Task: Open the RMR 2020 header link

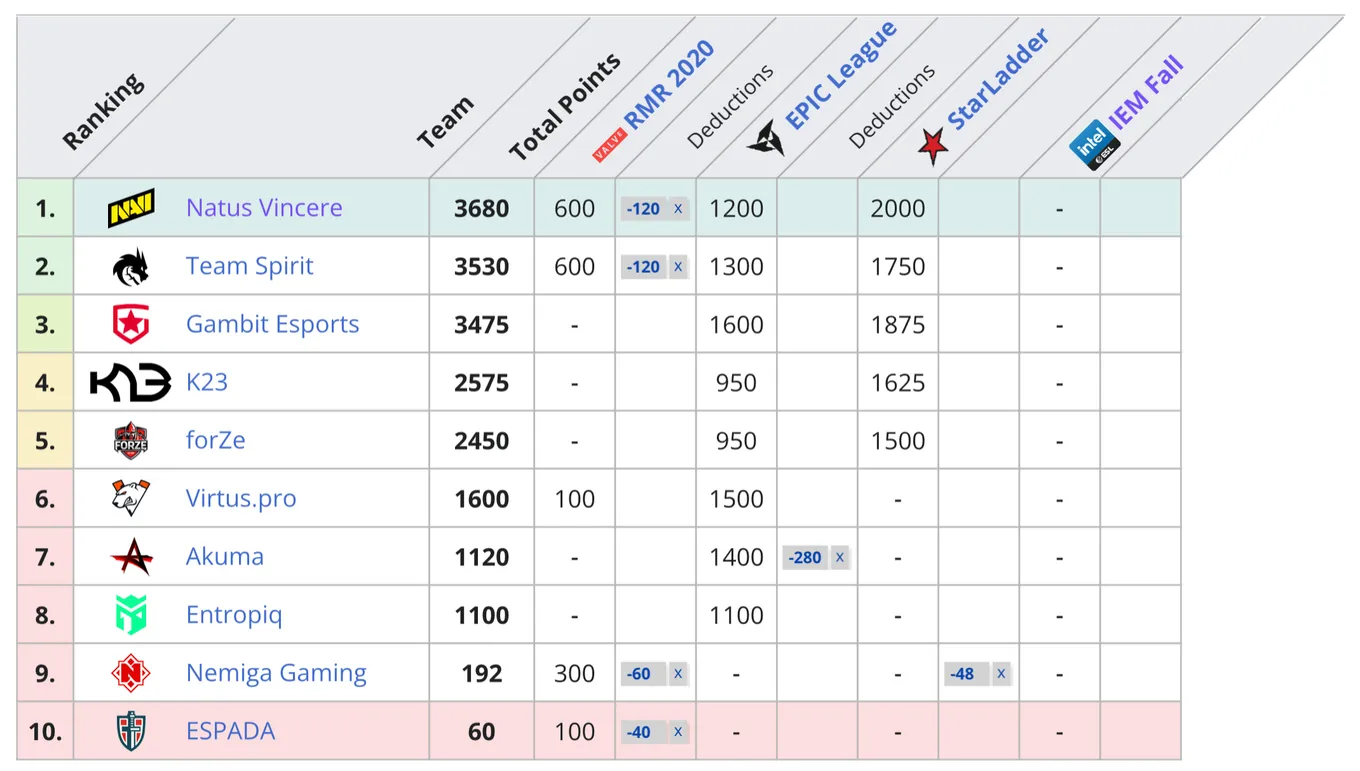Action: (x=669, y=86)
